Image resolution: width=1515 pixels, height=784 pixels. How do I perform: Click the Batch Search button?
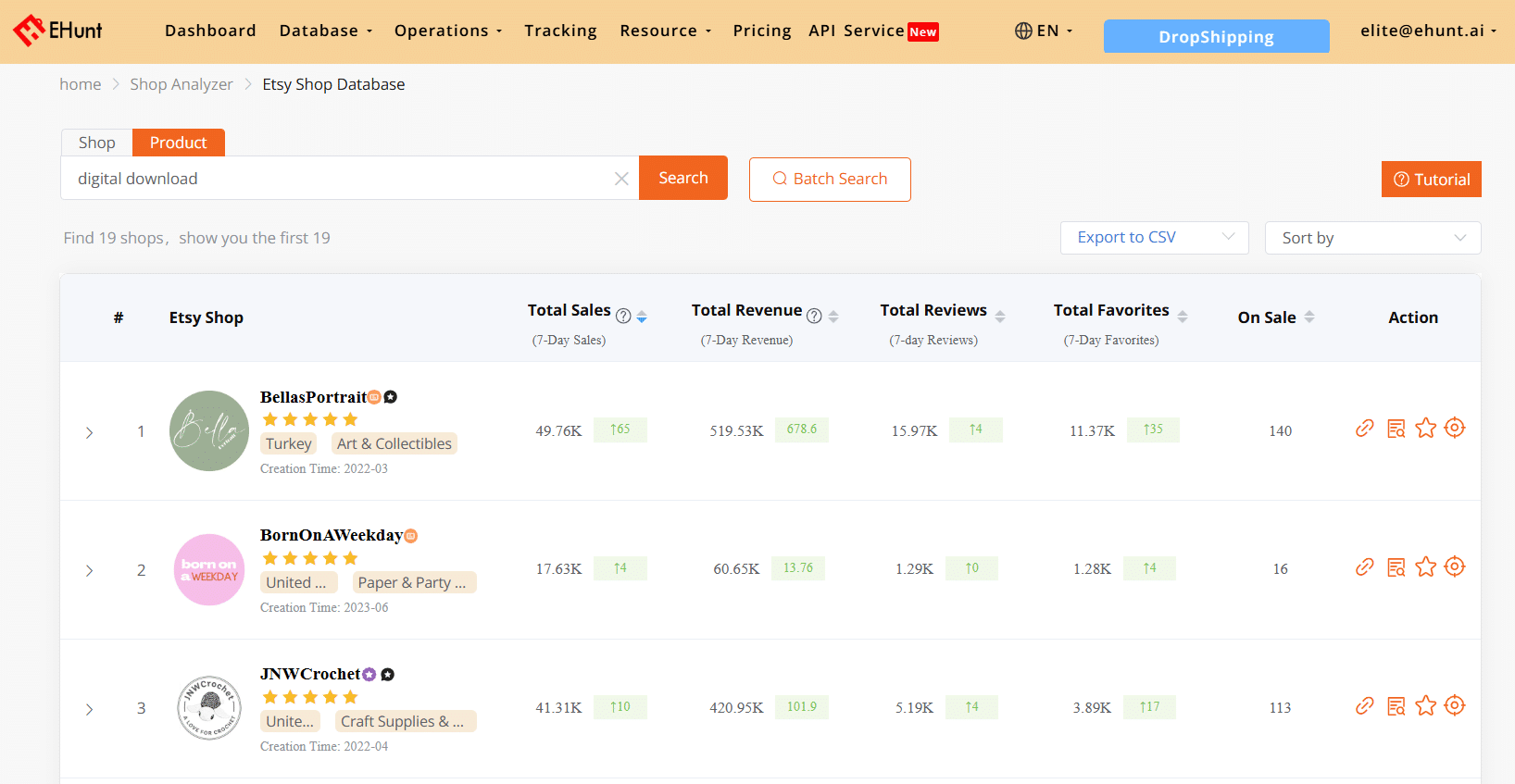(x=830, y=179)
